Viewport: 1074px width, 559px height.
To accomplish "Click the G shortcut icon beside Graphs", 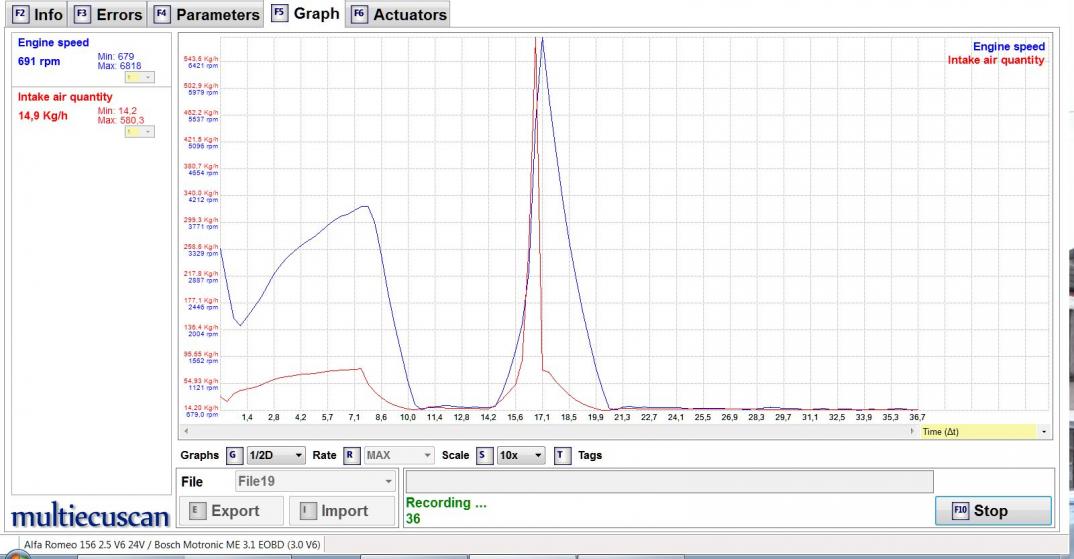I will point(234,455).
